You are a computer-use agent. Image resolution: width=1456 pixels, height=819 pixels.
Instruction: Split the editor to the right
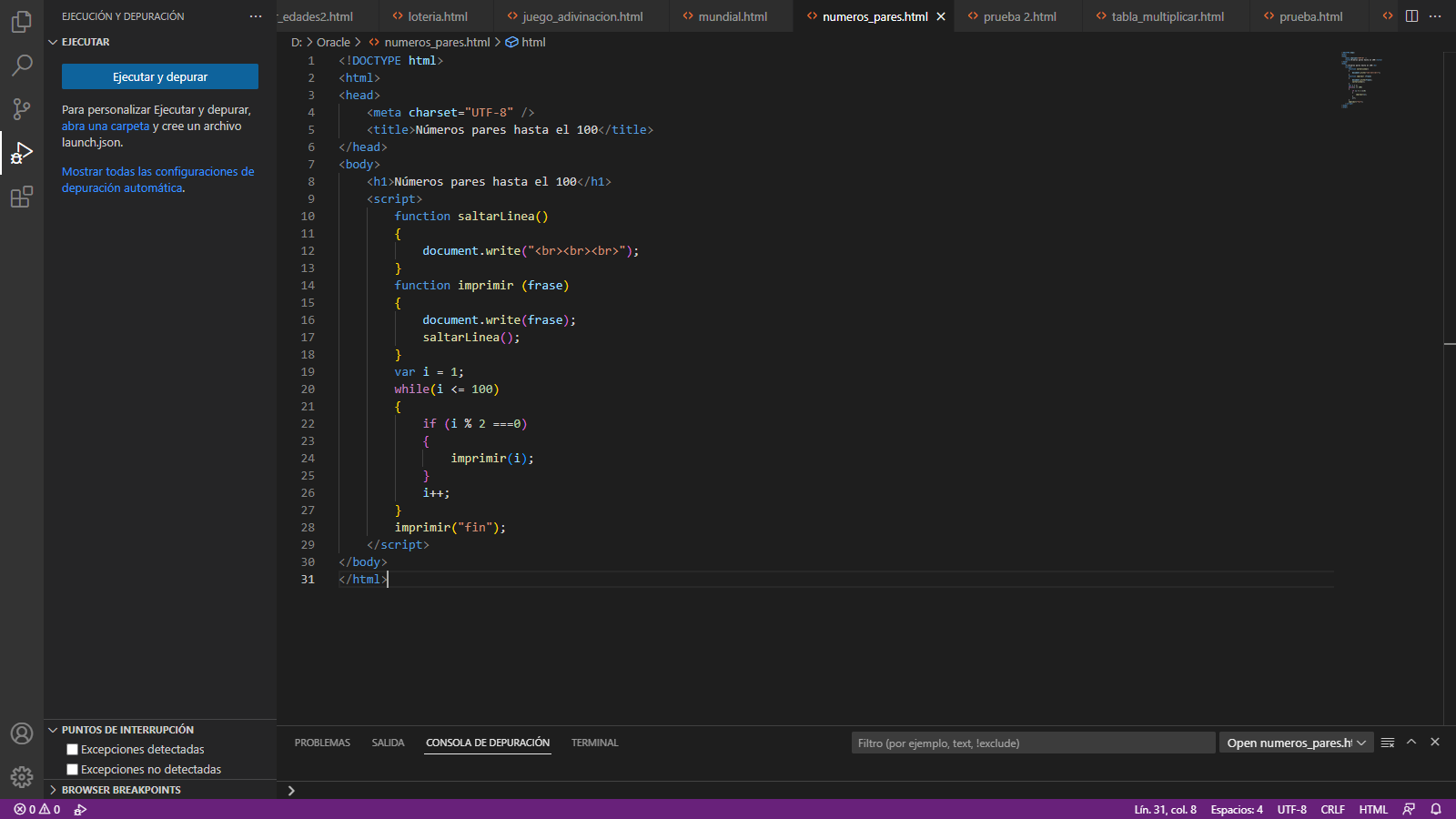point(1411,16)
